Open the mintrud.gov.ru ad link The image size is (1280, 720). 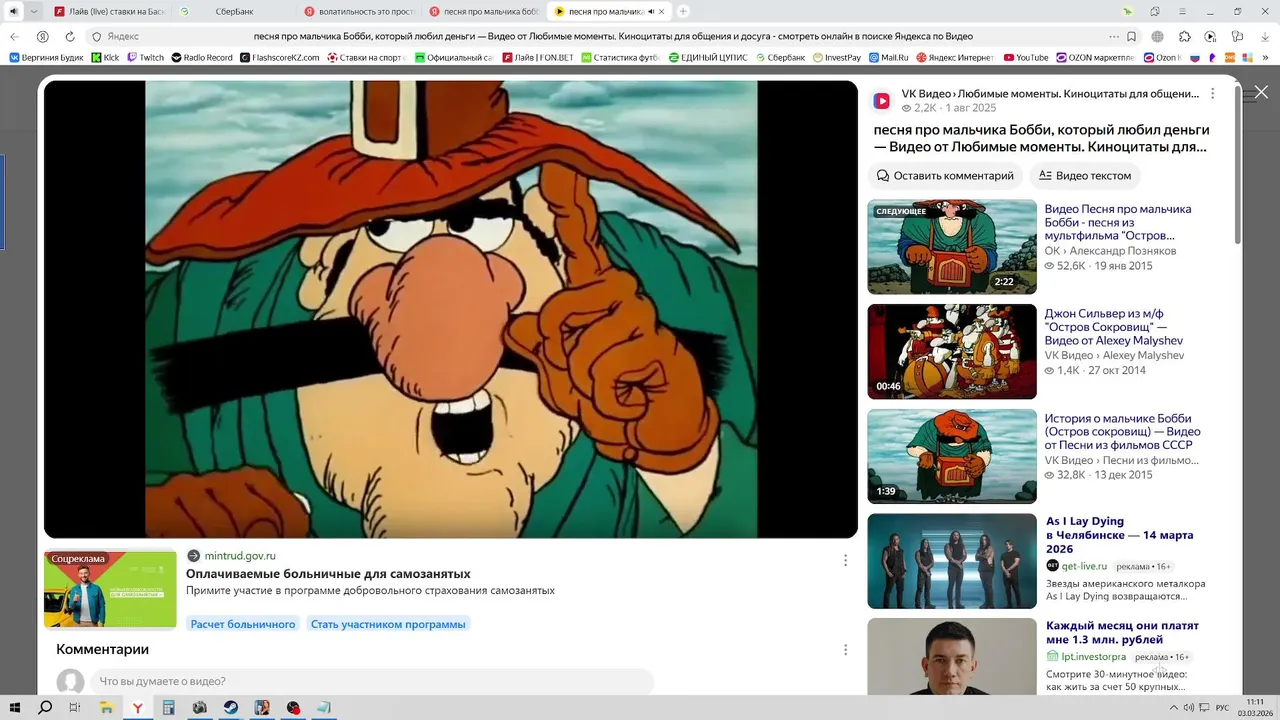tap(240, 556)
